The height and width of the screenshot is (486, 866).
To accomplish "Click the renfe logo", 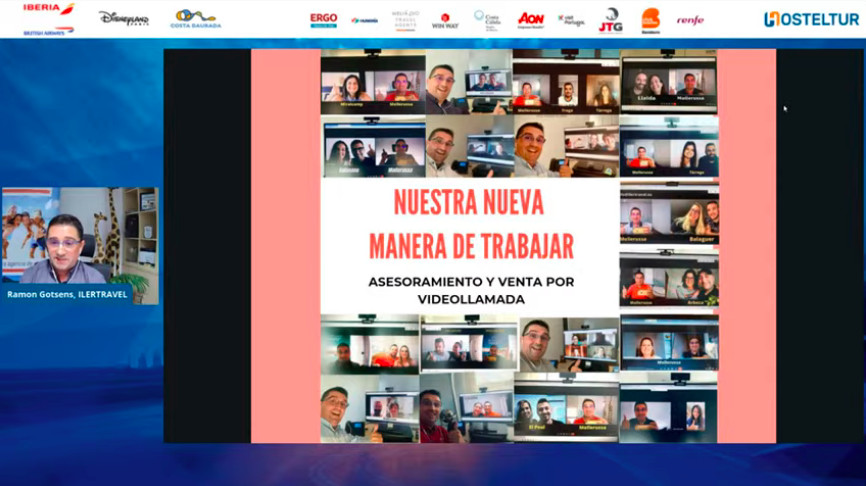I will [690, 20].
